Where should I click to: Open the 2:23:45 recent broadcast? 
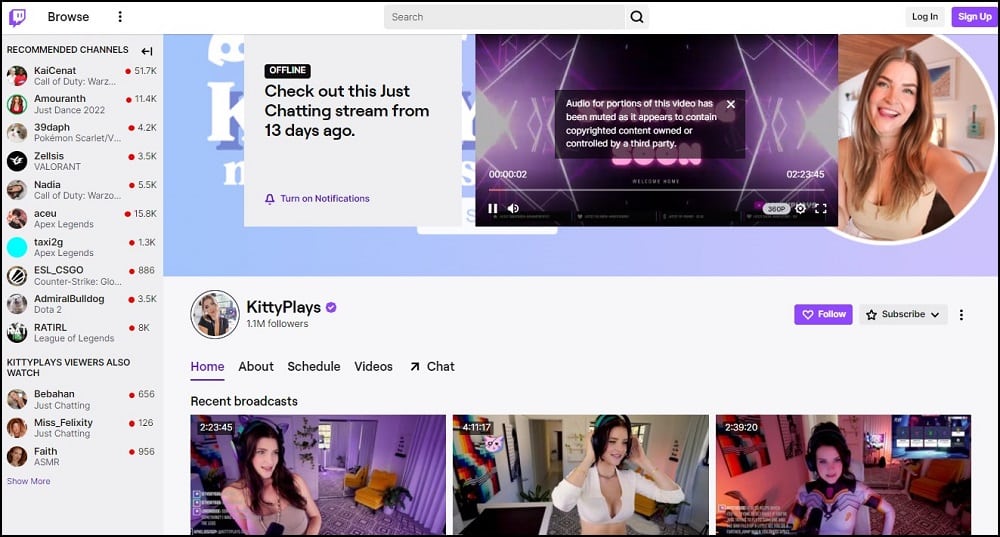[318, 474]
